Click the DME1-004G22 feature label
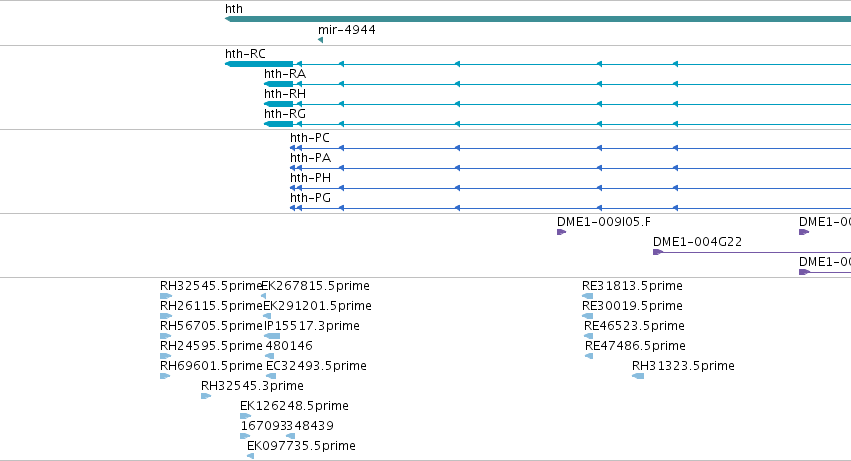The width and height of the screenshot is (851, 461). coord(697,242)
